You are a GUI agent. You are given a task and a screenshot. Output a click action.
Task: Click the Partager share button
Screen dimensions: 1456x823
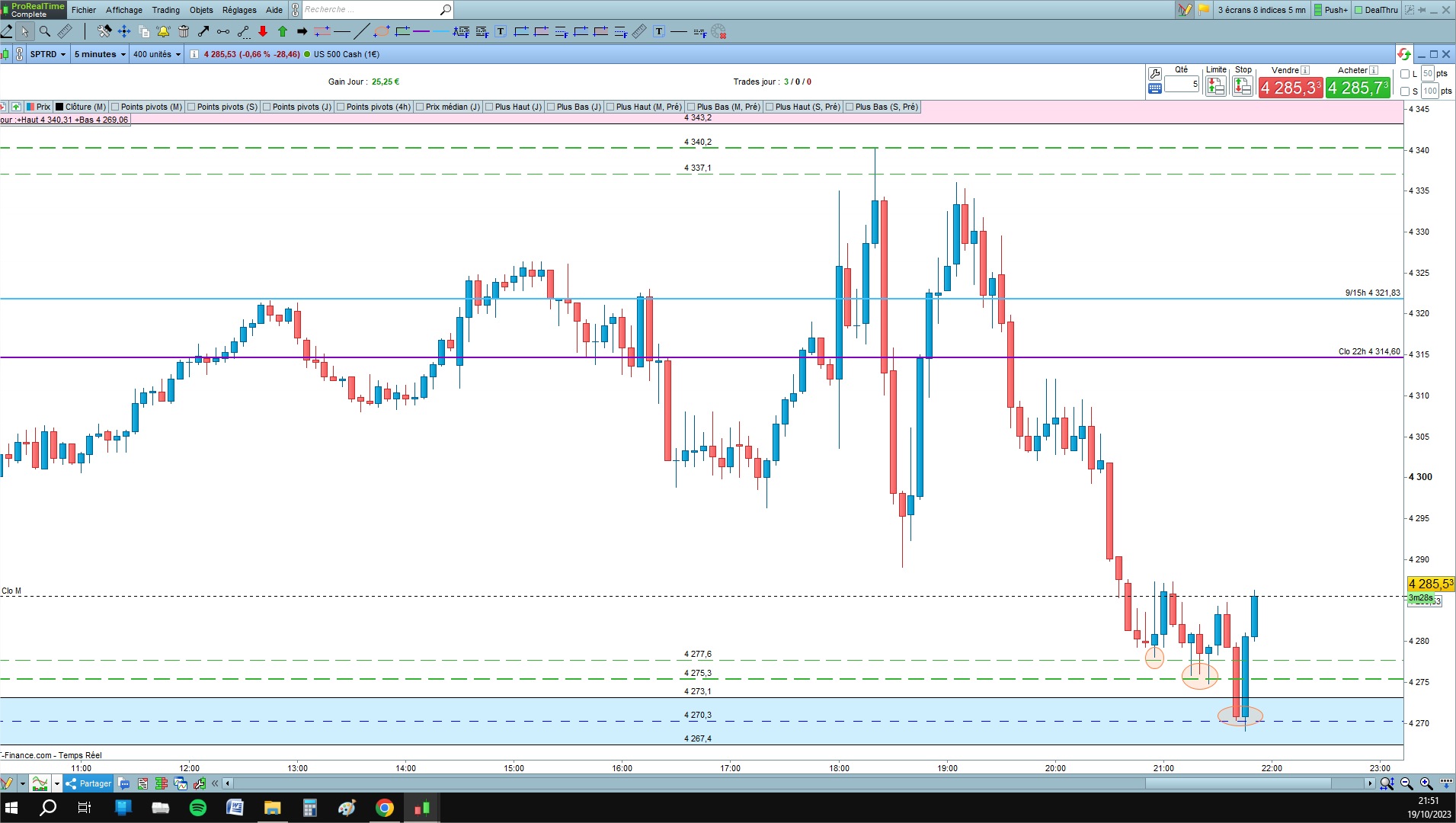coord(88,783)
